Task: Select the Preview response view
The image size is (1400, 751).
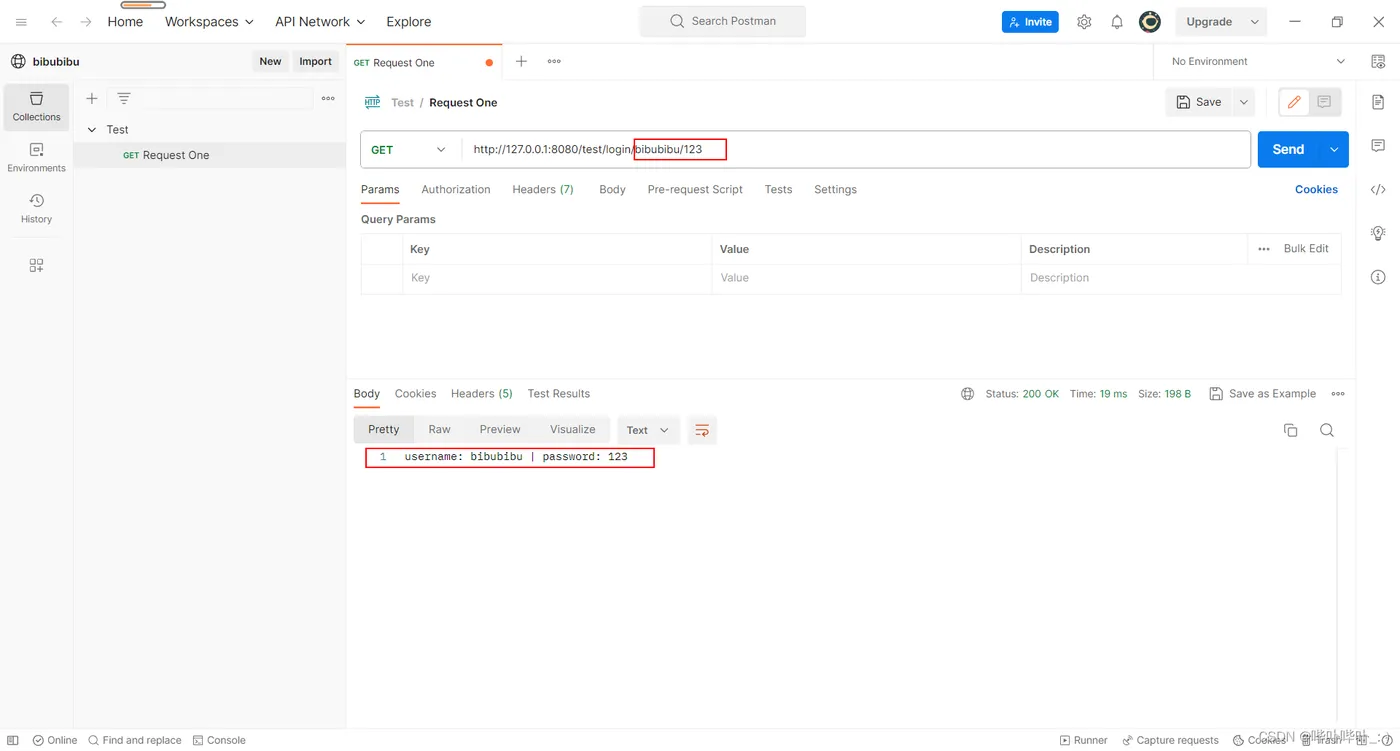Action: [x=500, y=430]
